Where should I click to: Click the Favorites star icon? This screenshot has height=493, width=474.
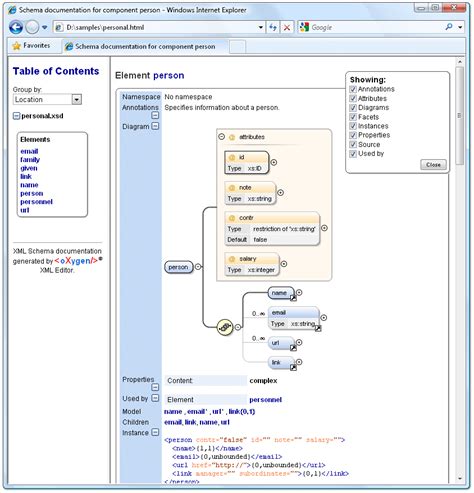click(16, 46)
